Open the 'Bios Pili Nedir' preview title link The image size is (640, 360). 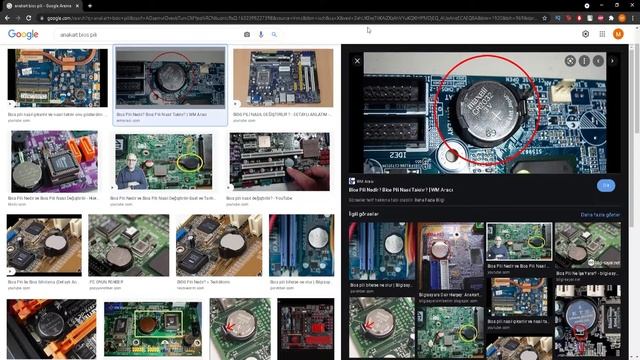pyautogui.click(x=401, y=190)
